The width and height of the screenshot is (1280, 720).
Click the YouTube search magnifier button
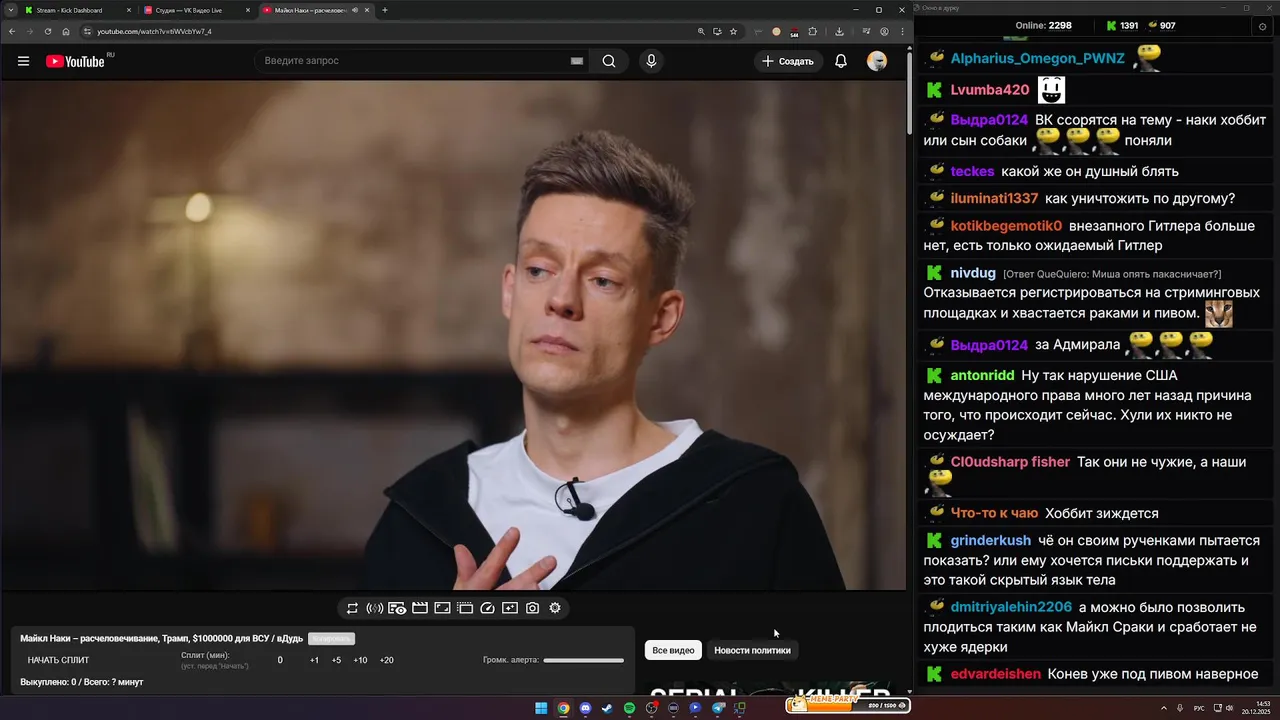click(609, 61)
